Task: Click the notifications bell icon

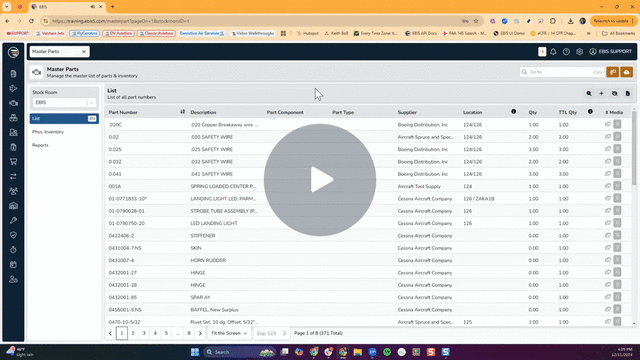Action: click(553, 52)
